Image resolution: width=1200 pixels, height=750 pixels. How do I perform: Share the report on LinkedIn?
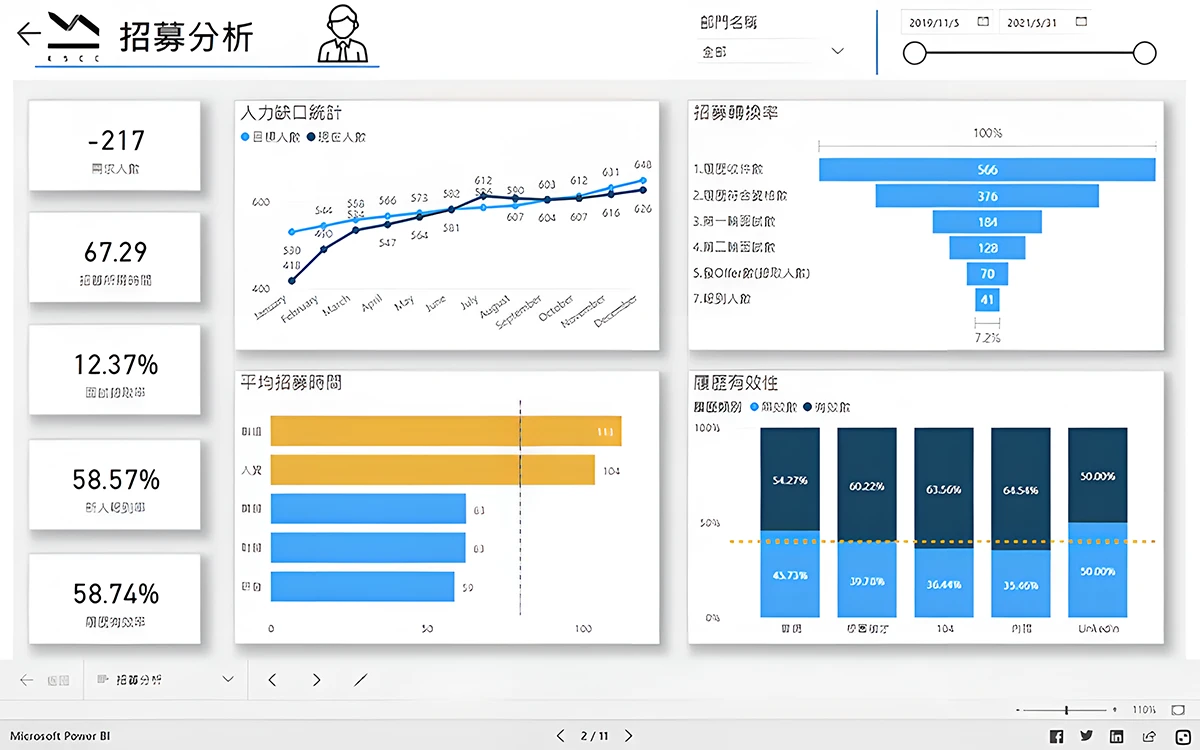click(1117, 736)
